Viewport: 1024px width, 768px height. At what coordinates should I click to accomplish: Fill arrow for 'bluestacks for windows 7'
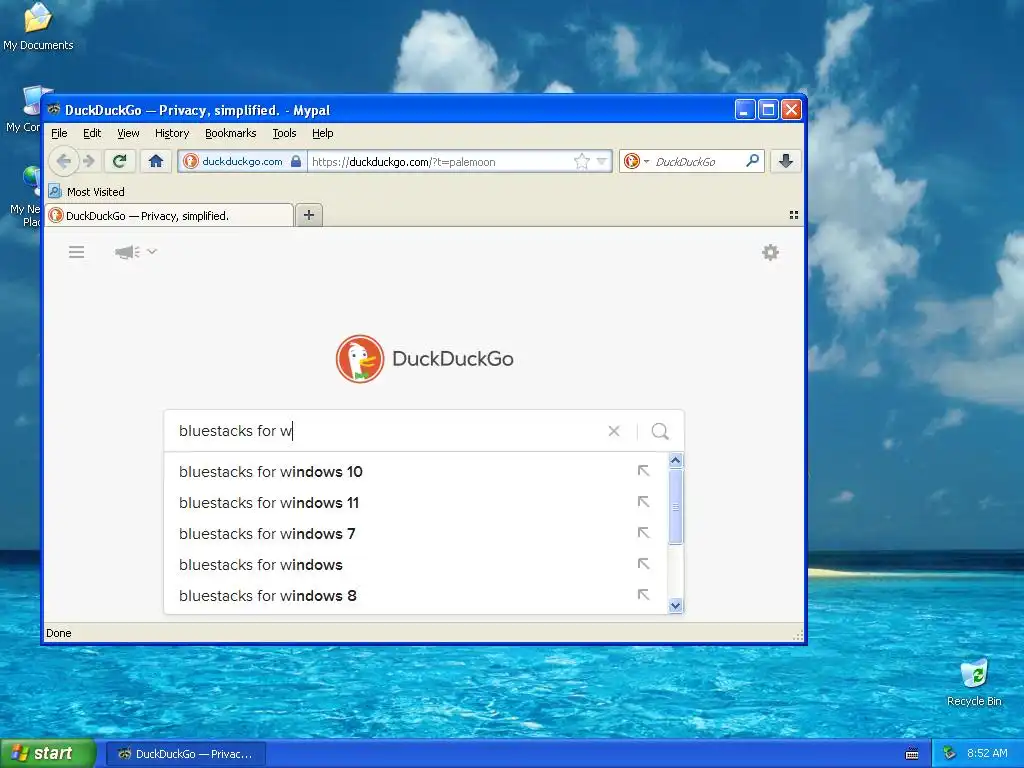pos(643,533)
